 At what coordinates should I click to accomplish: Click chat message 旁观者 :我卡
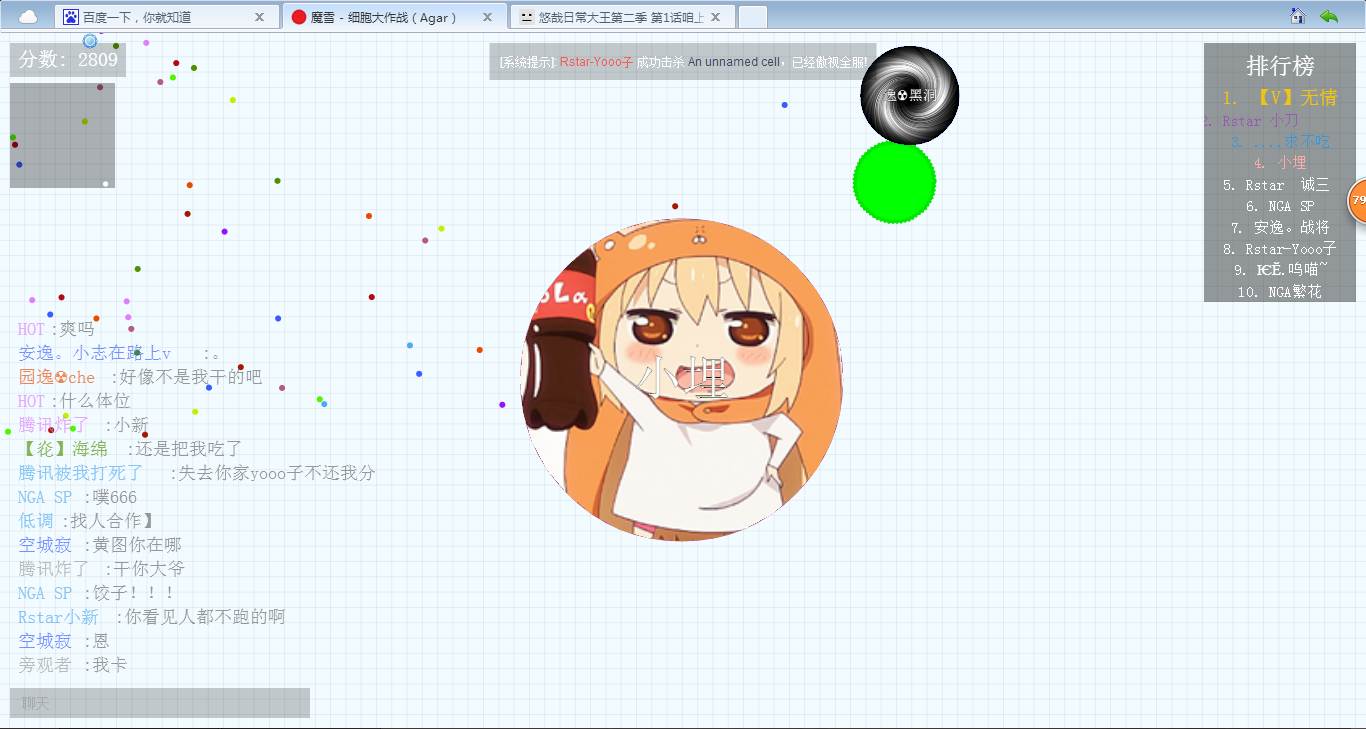click(72, 665)
